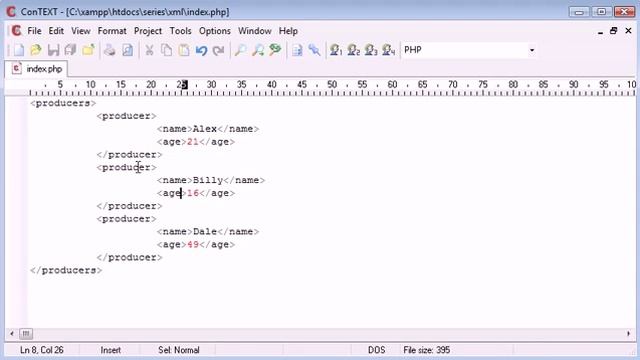
Task: Run user command key 3
Action: point(371,50)
